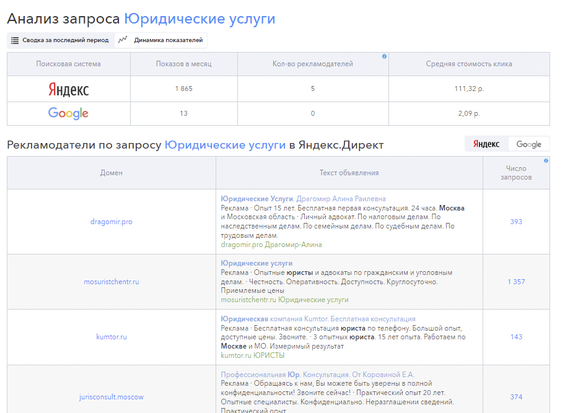
Task: Click Юридические услуги in the Рекламодатели heading
Action: point(225,145)
